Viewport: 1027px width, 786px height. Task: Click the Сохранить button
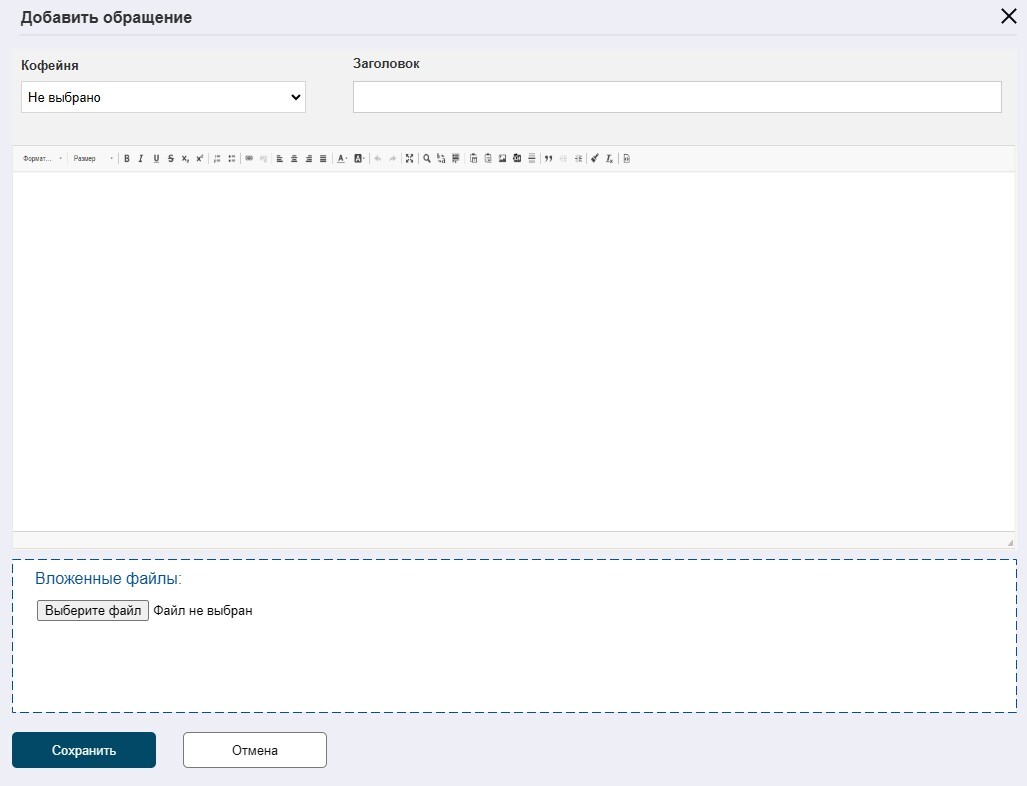pyautogui.click(x=84, y=750)
